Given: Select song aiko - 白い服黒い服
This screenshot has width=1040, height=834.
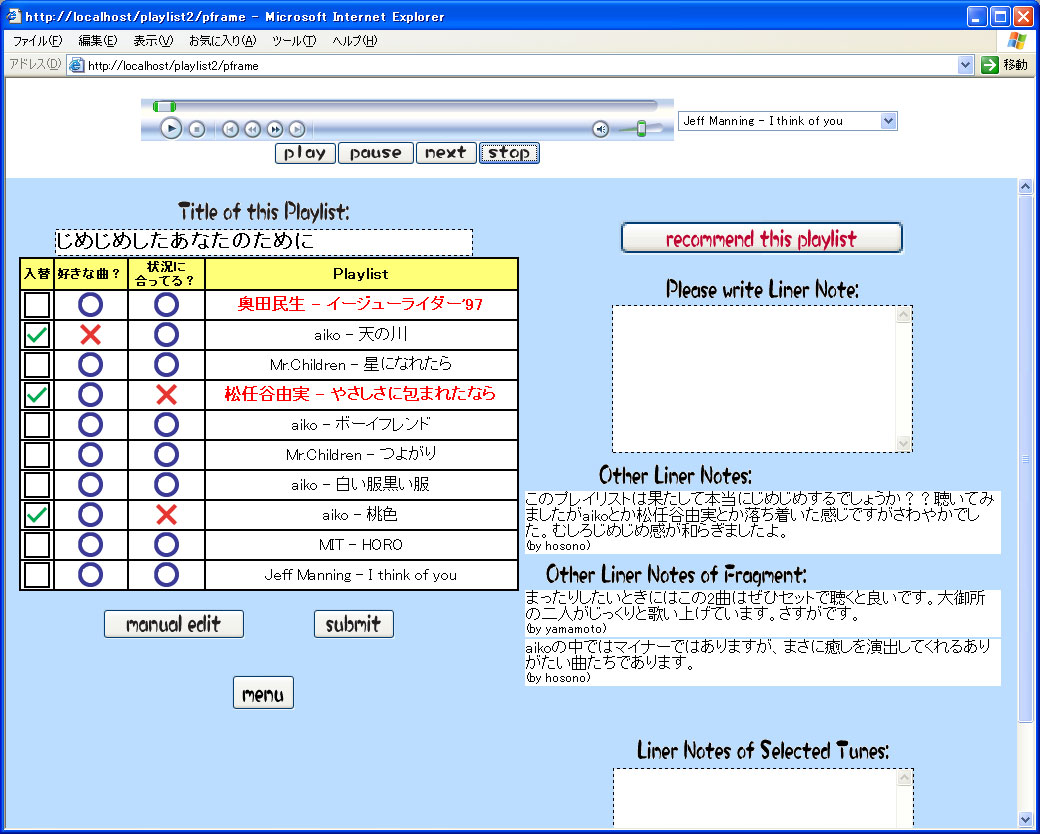Looking at the screenshot, I should [361, 485].
